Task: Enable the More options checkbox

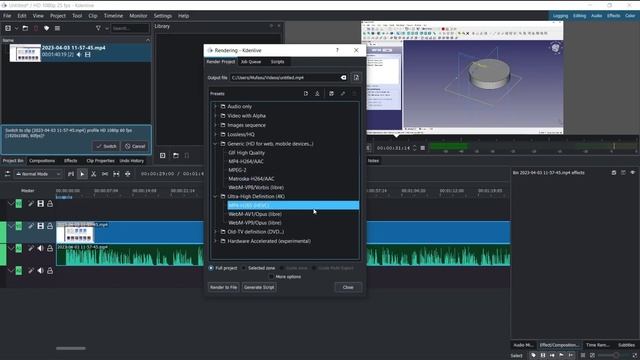Action: (x=271, y=277)
